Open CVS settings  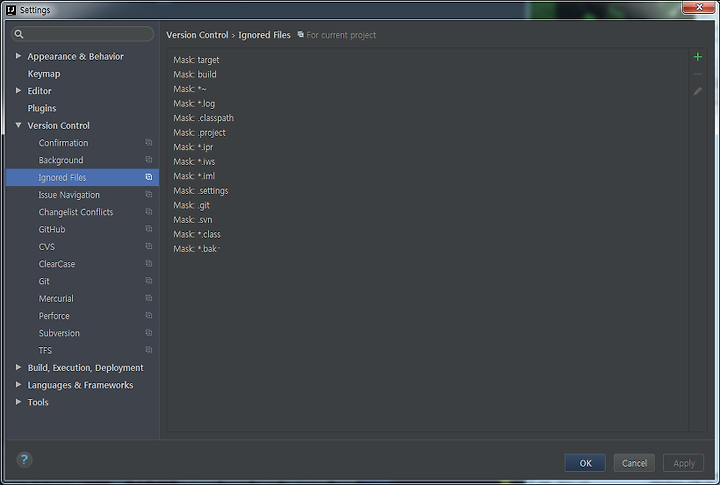pos(46,247)
